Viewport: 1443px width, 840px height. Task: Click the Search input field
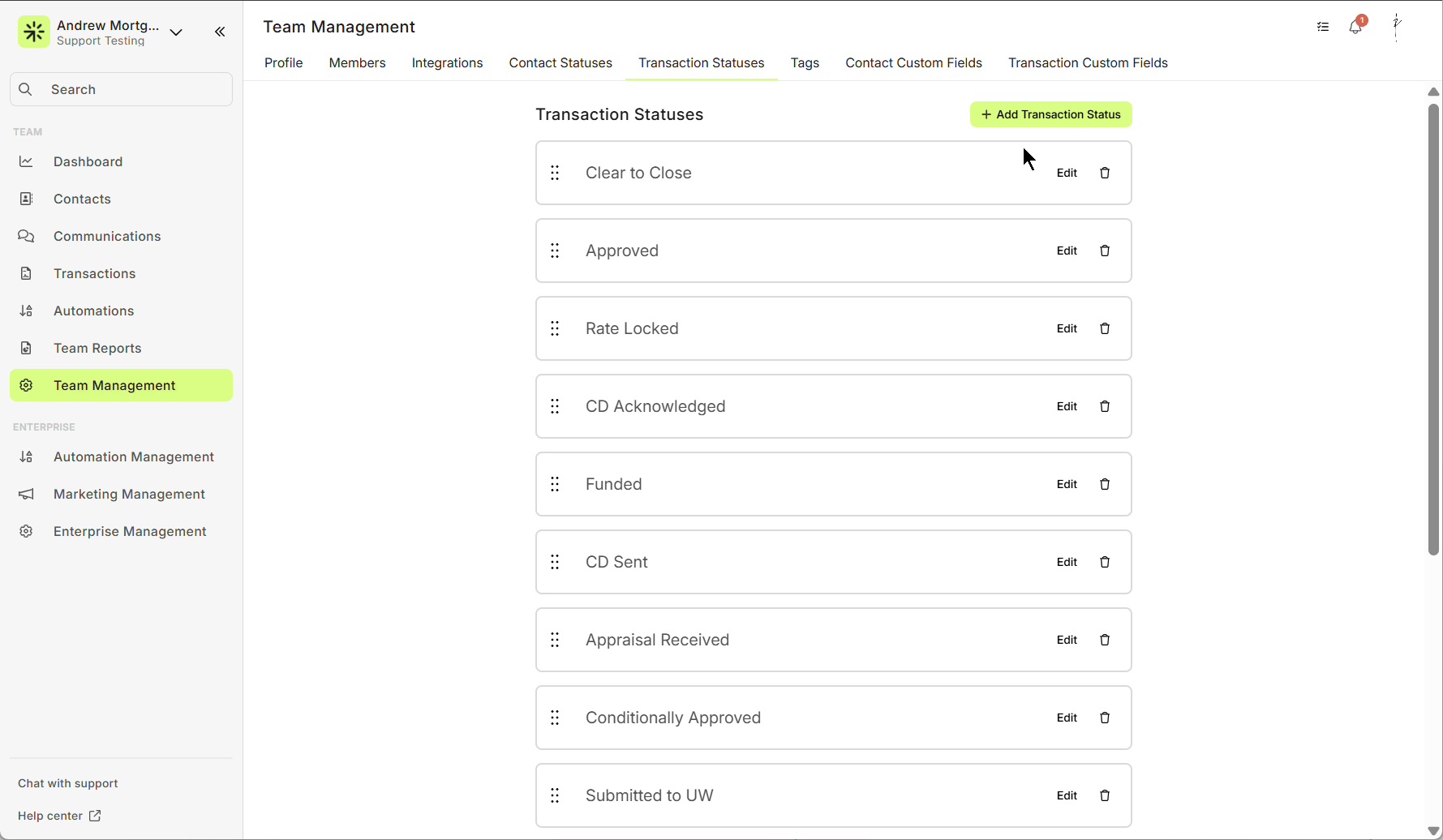[x=122, y=89]
